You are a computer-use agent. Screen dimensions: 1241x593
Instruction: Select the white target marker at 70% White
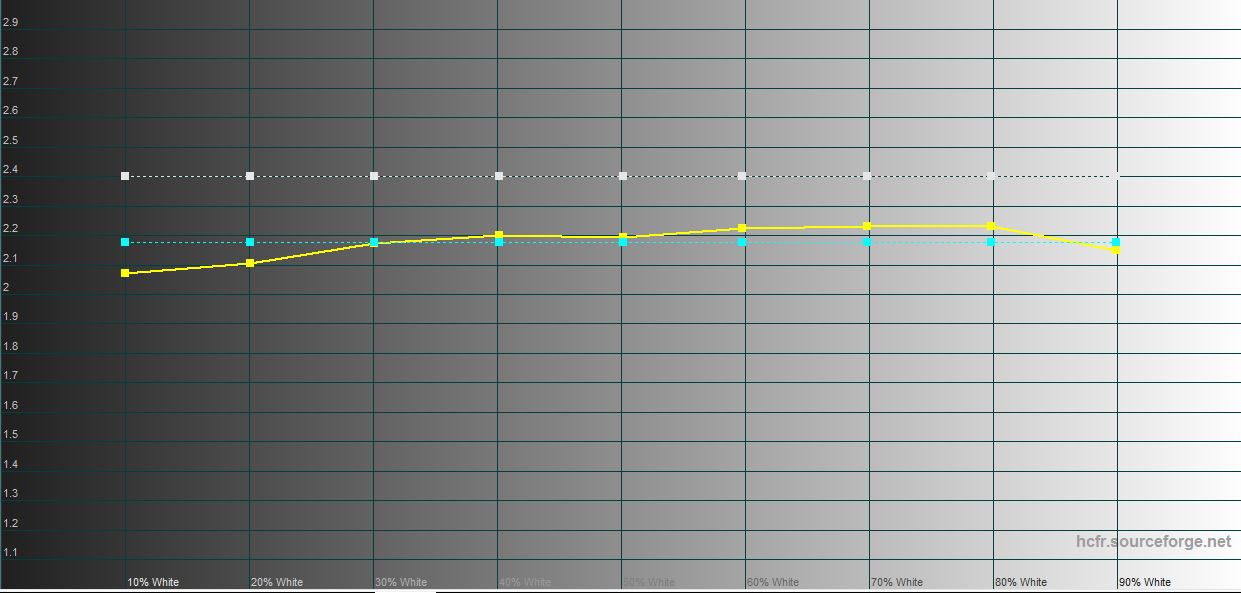tap(867, 176)
